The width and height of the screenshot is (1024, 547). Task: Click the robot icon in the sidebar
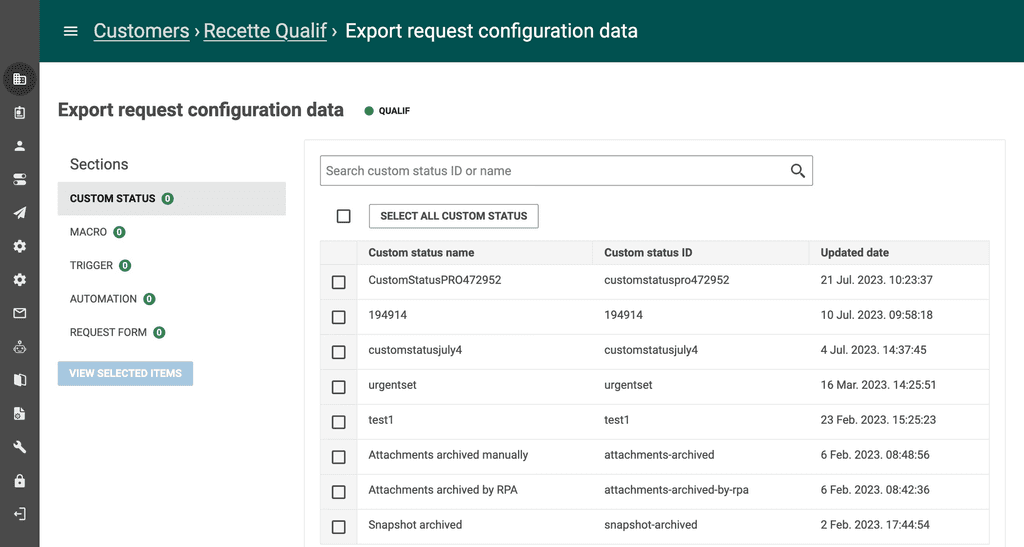19,347
